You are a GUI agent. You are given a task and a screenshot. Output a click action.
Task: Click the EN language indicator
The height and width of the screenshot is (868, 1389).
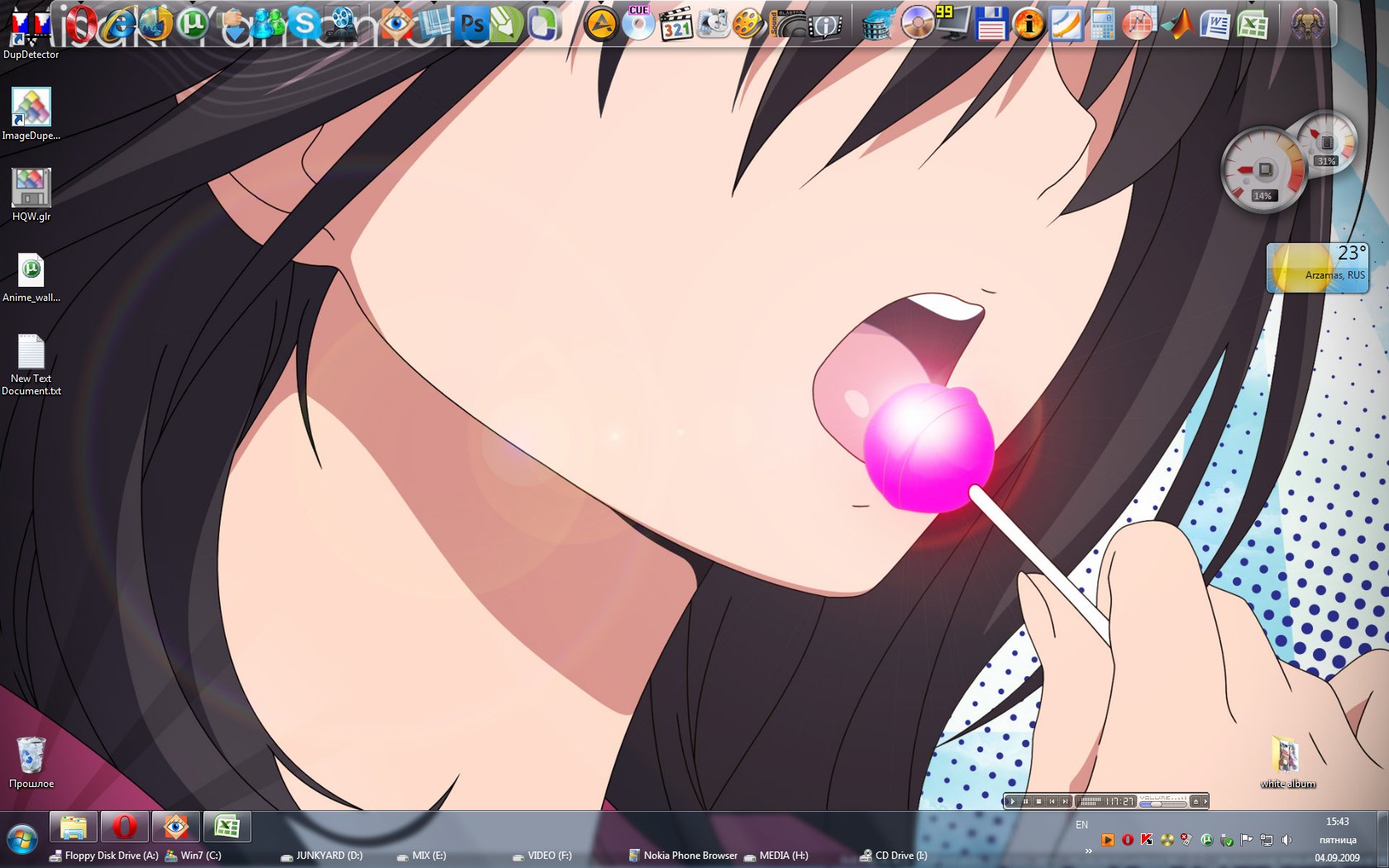click(x=1081, y=825)
